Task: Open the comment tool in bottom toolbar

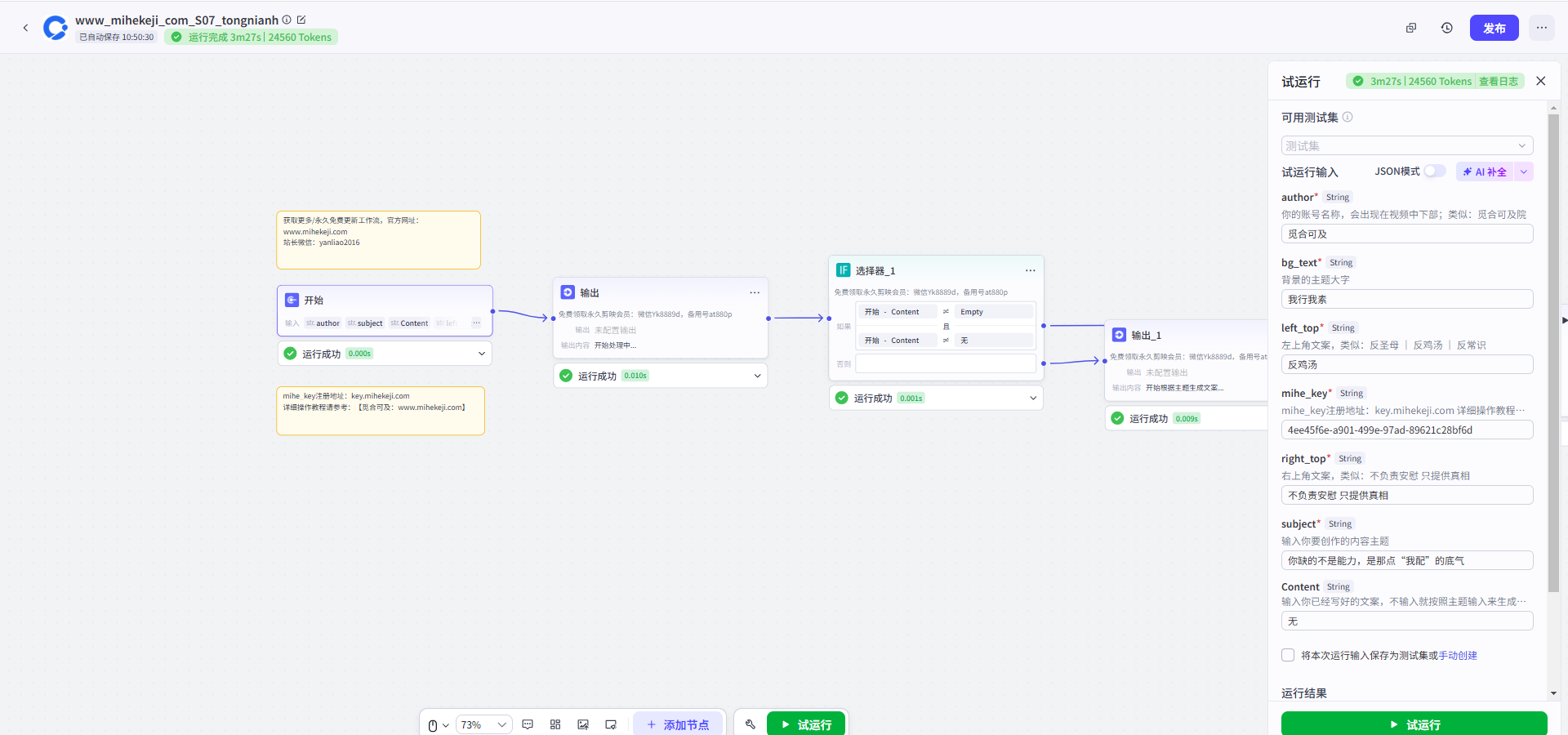Action: click(x=528, y=724)
